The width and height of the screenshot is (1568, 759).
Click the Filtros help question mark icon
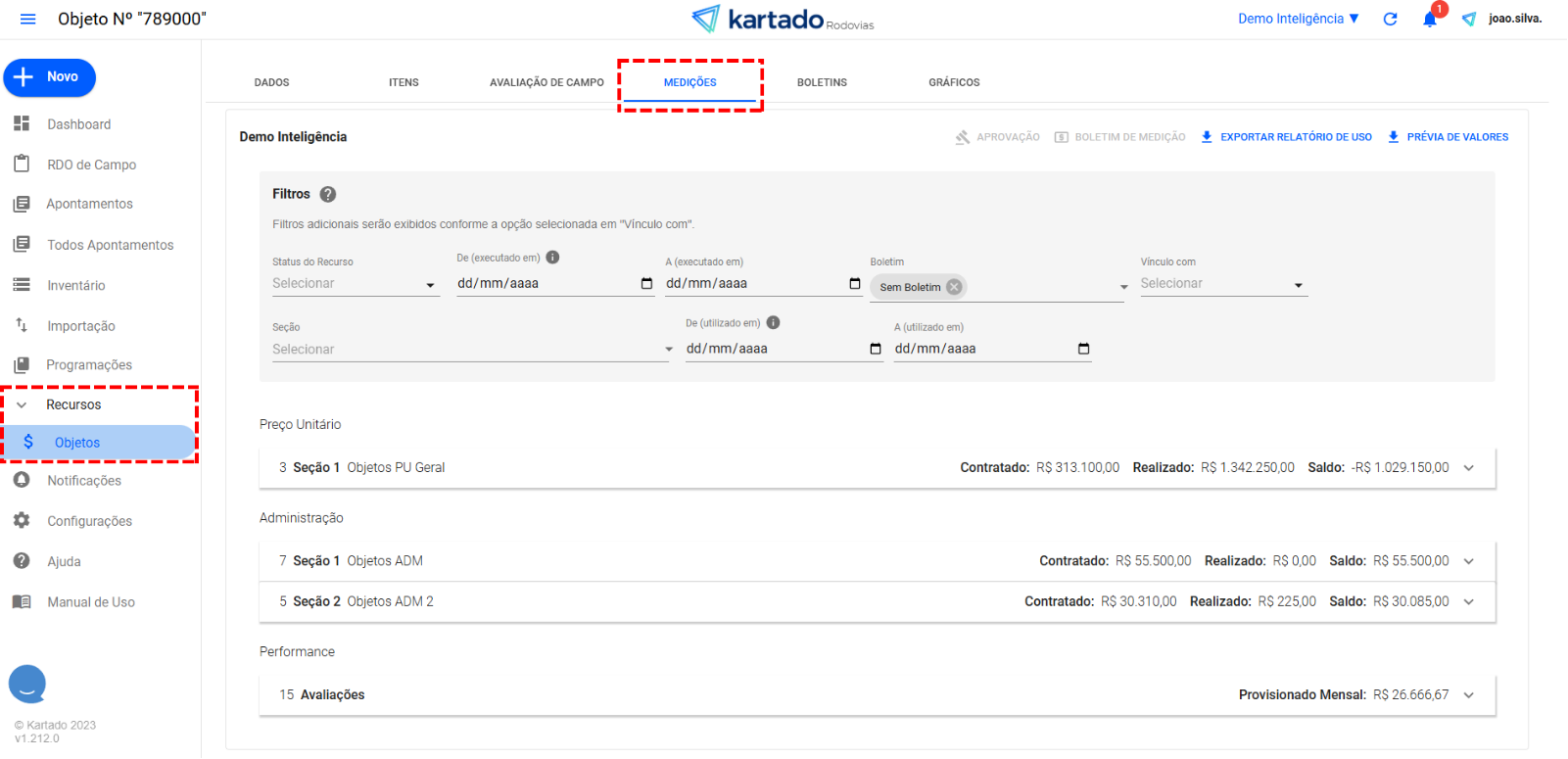click(328, 195)
